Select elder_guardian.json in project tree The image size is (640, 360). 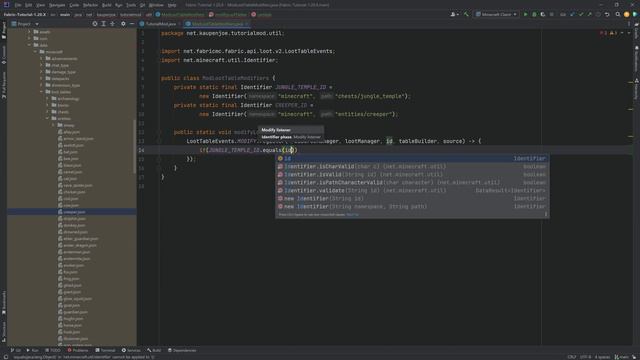[78, 238]
